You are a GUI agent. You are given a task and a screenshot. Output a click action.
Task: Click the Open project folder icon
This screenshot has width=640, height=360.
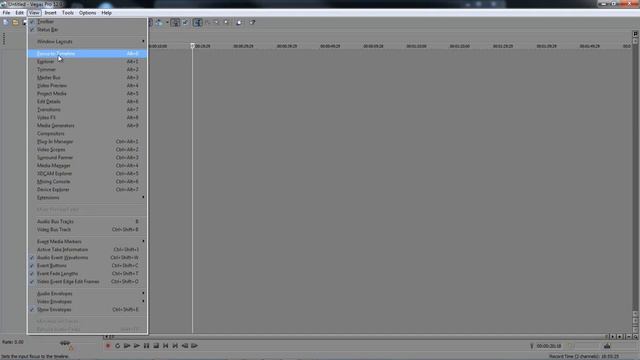(16, 22)
